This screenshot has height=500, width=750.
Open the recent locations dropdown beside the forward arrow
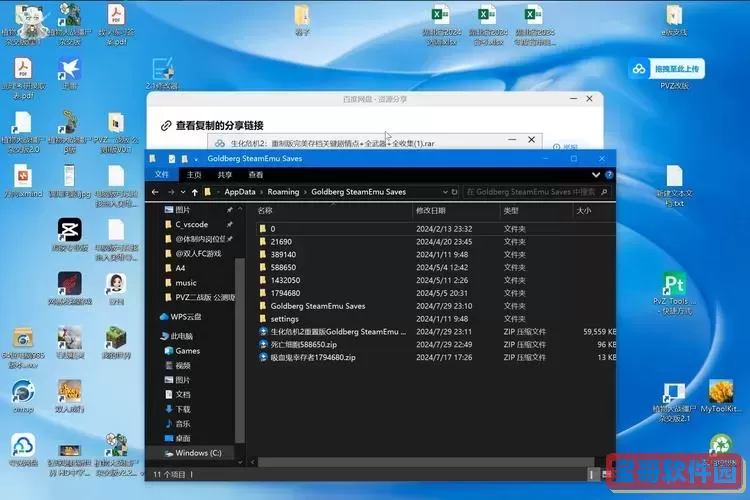pos(183,192)
